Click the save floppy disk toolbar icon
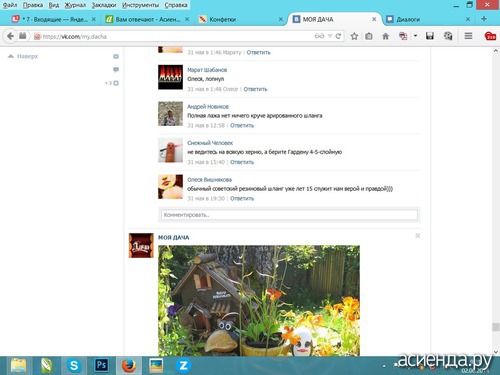Screen dimensions: 500x375 pos(430,36)
